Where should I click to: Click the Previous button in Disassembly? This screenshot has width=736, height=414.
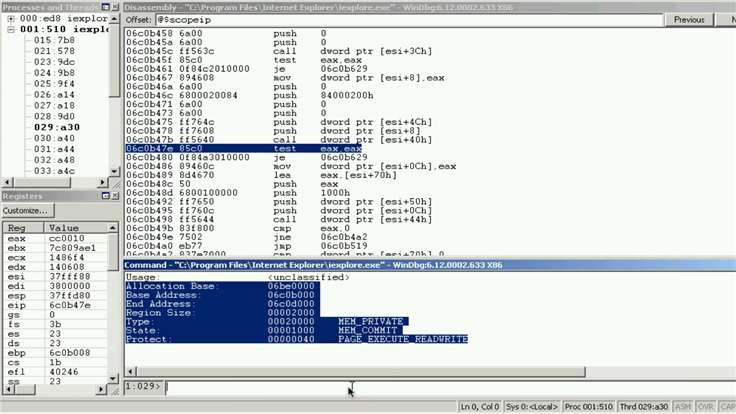(689, 19)
